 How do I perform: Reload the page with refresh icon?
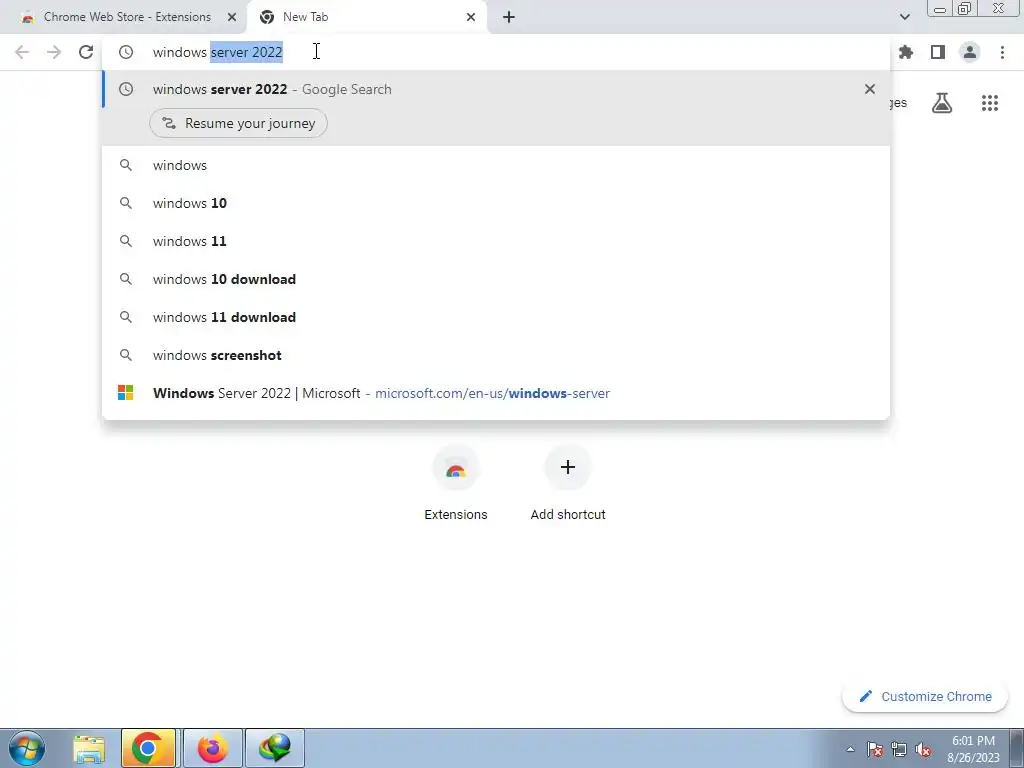[86, 52]
